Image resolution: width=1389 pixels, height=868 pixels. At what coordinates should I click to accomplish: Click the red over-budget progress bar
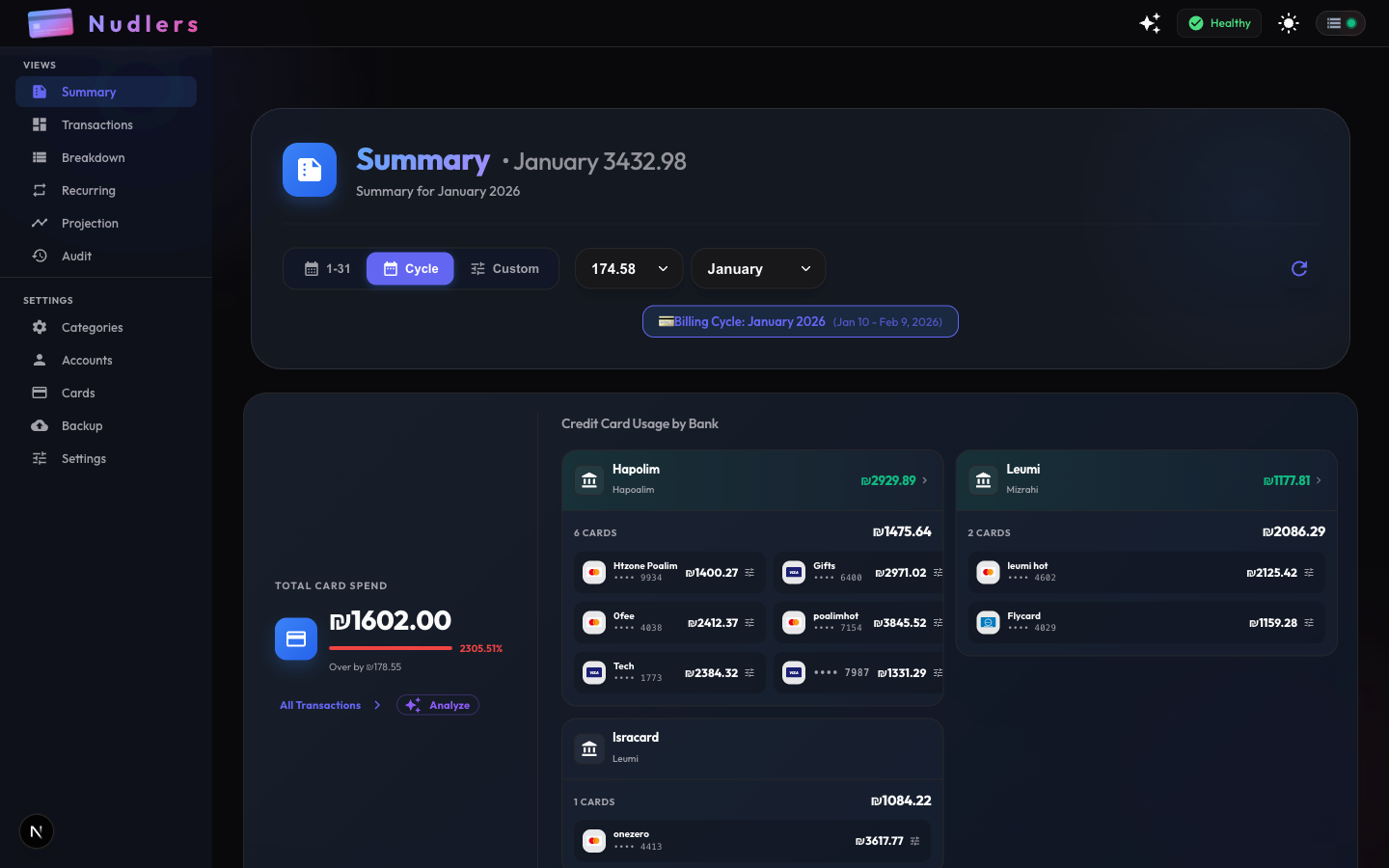pyautogui.click(x=389, y=648)
